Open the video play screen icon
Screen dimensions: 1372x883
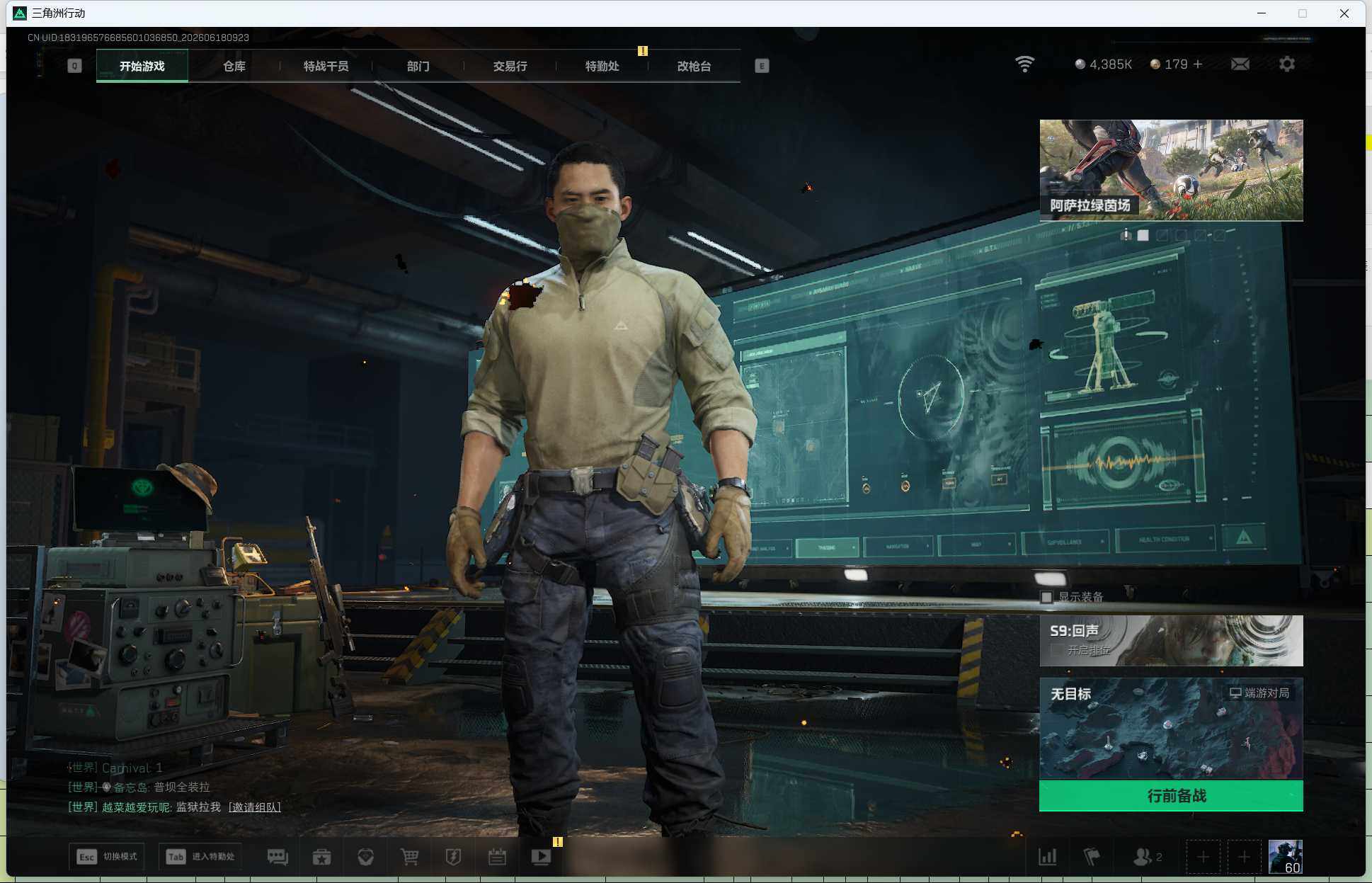pyautogui.click(x=541, y=857)
